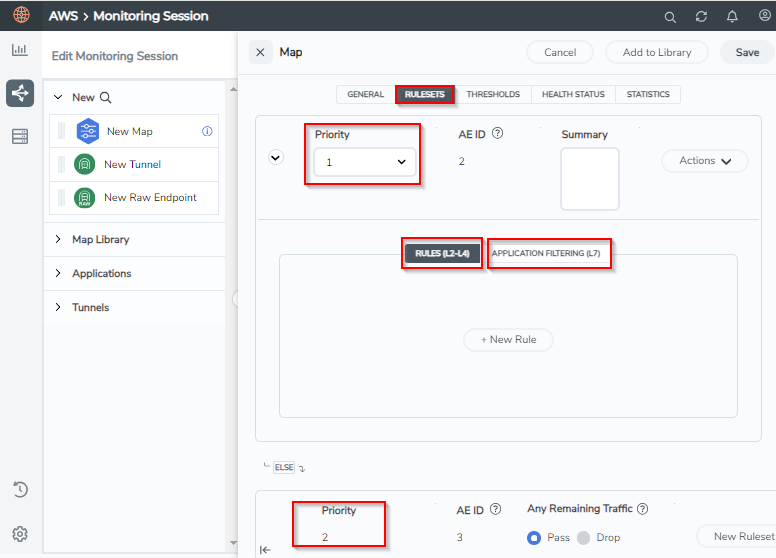Open the user profile icon
The width and height of the screenshot is (776, 558).
coord(765,15)
